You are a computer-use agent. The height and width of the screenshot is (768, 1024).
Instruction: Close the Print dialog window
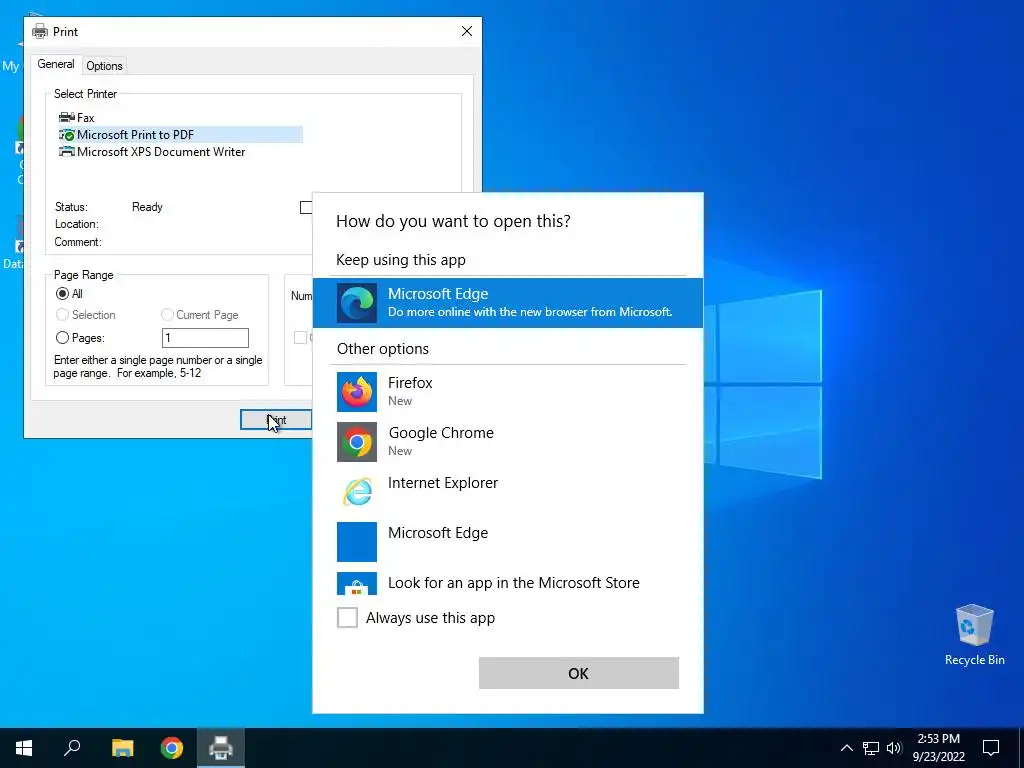[x=467, y=31]
